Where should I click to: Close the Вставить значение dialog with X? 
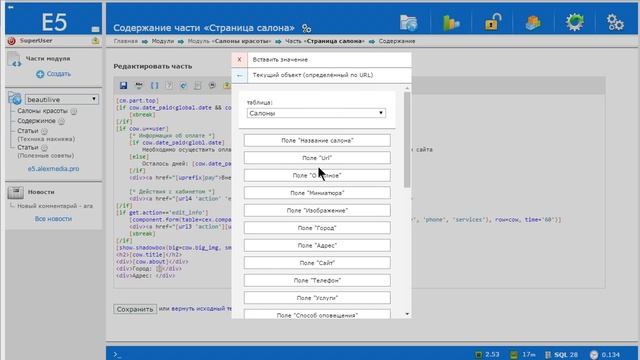tap(240, 60)
